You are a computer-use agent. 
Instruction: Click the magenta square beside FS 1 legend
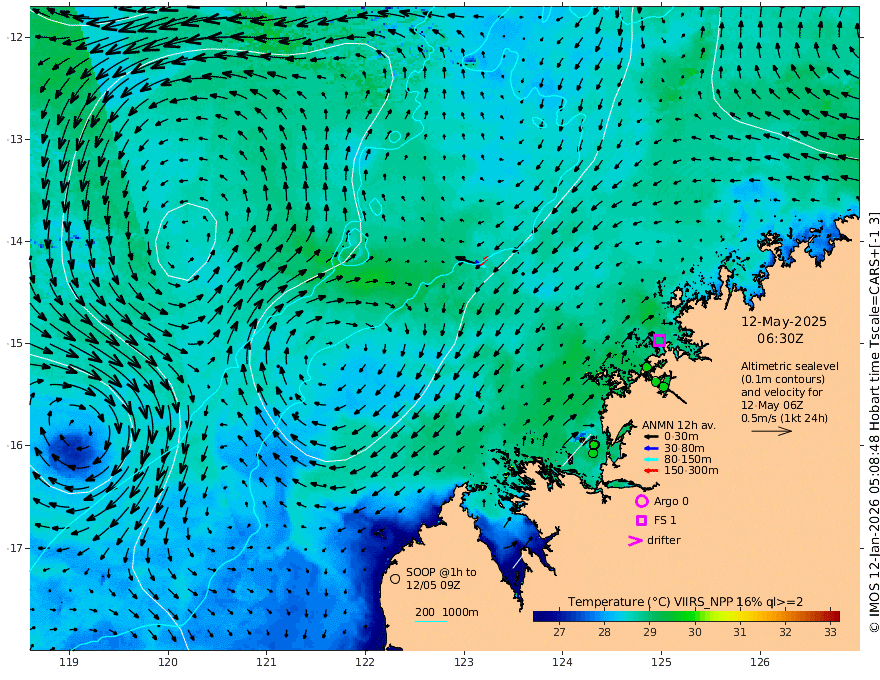point(641,521)
